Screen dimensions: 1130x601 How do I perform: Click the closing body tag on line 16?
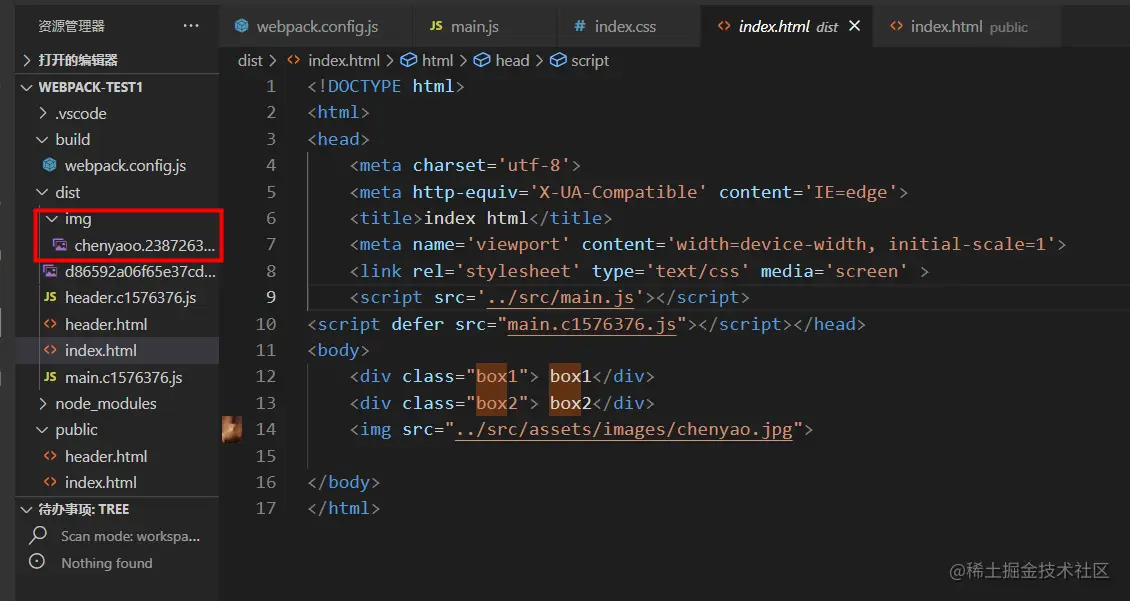point(343,483)
